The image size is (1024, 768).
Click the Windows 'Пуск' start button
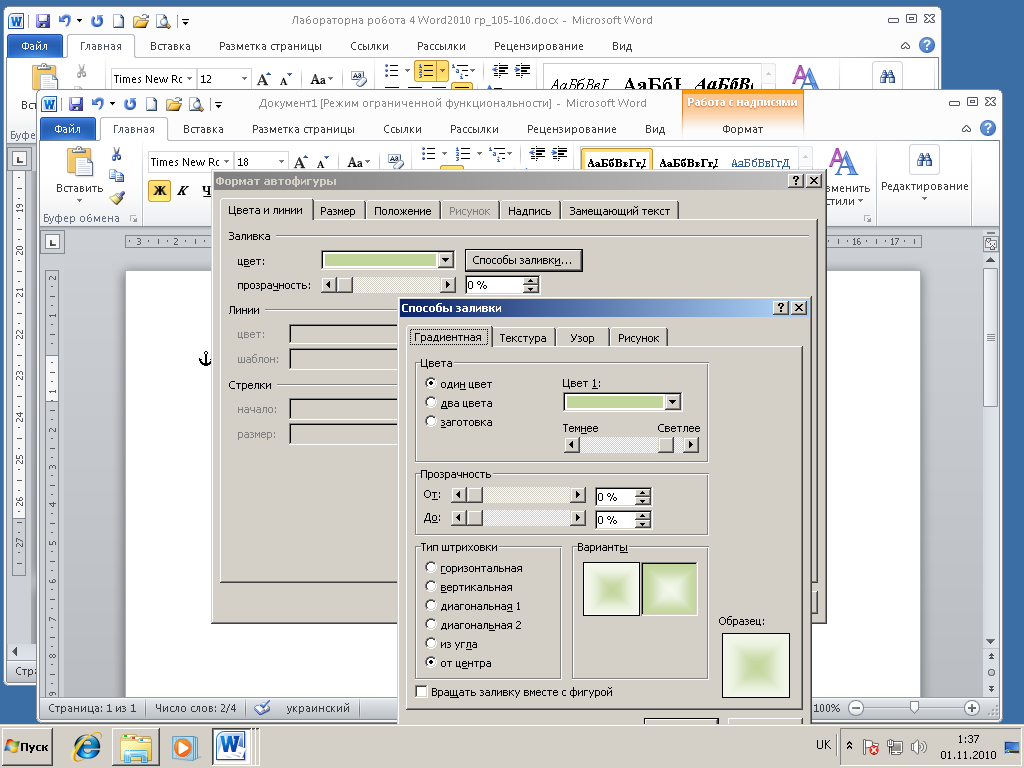27,746
